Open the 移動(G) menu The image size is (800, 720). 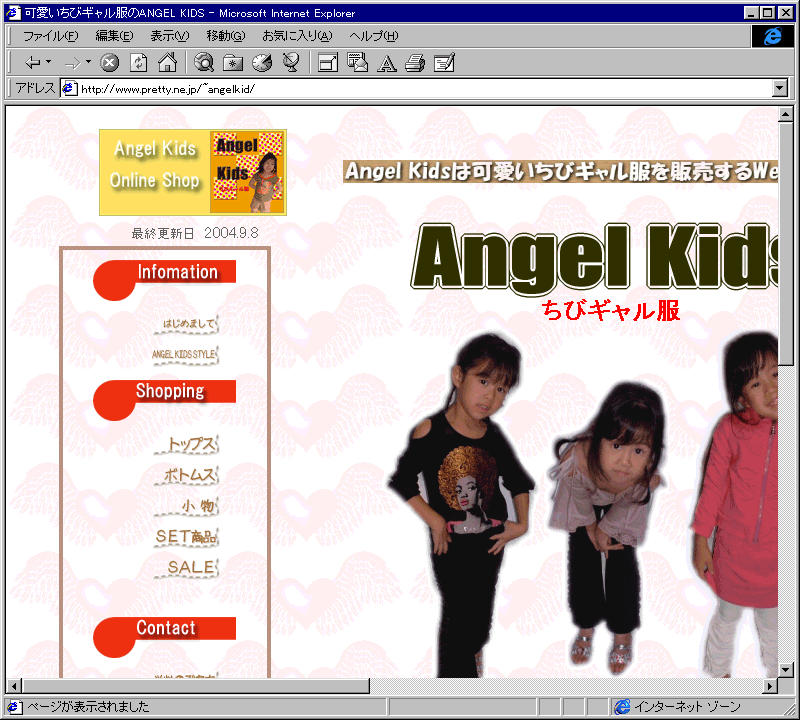tap(226, 36)
